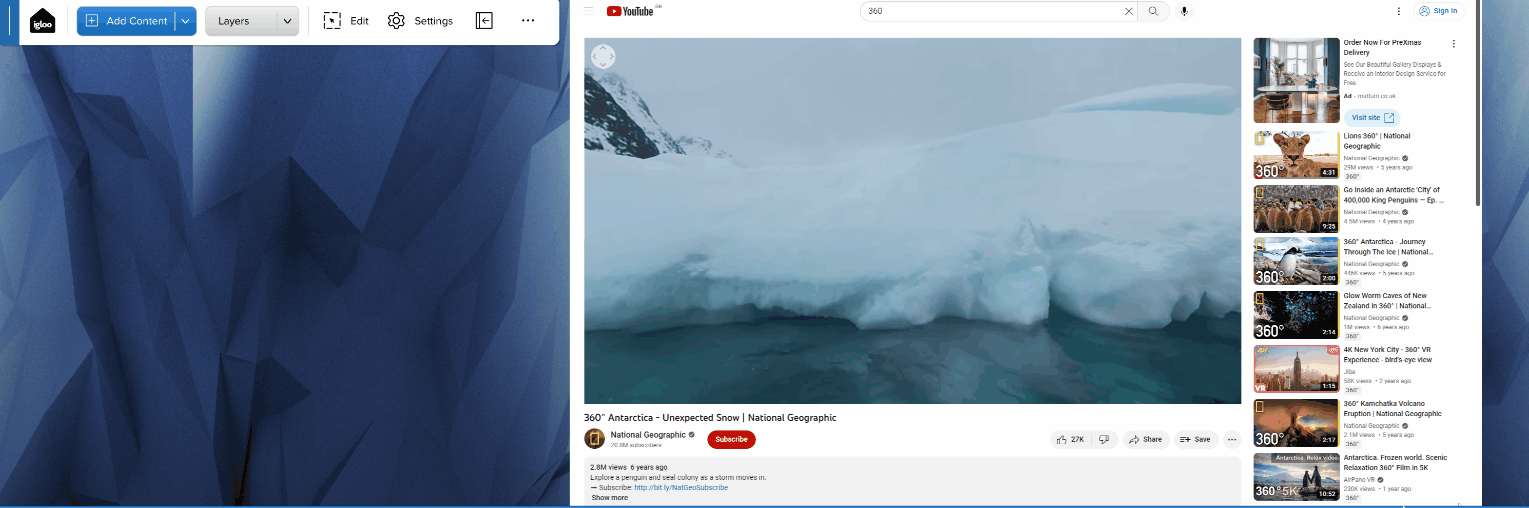Expand description with Show more
Viewport: 1529px width, 508px height.
coord(609,497)
